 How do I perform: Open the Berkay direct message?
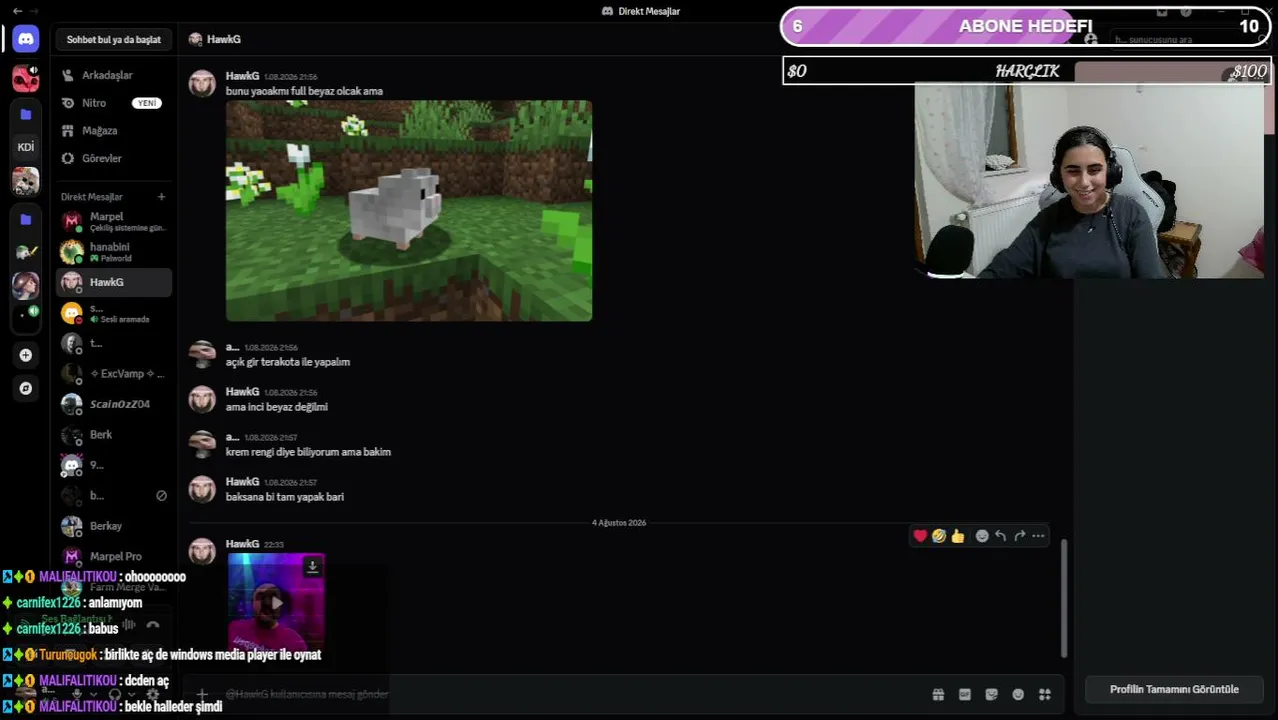[114, 526]
